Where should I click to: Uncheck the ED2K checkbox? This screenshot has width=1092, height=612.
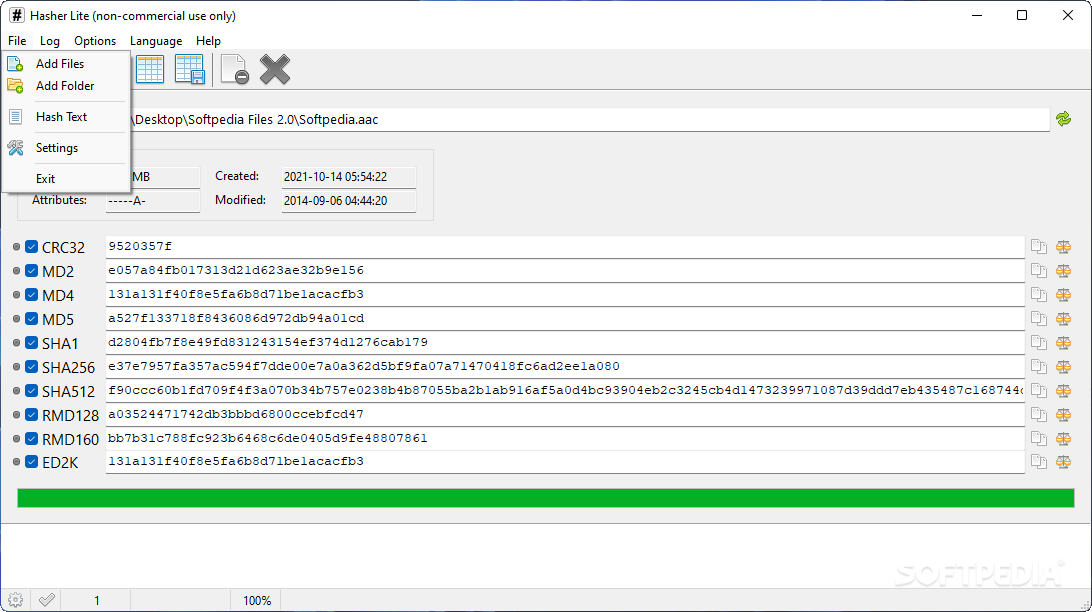click(x=31, y=462)
